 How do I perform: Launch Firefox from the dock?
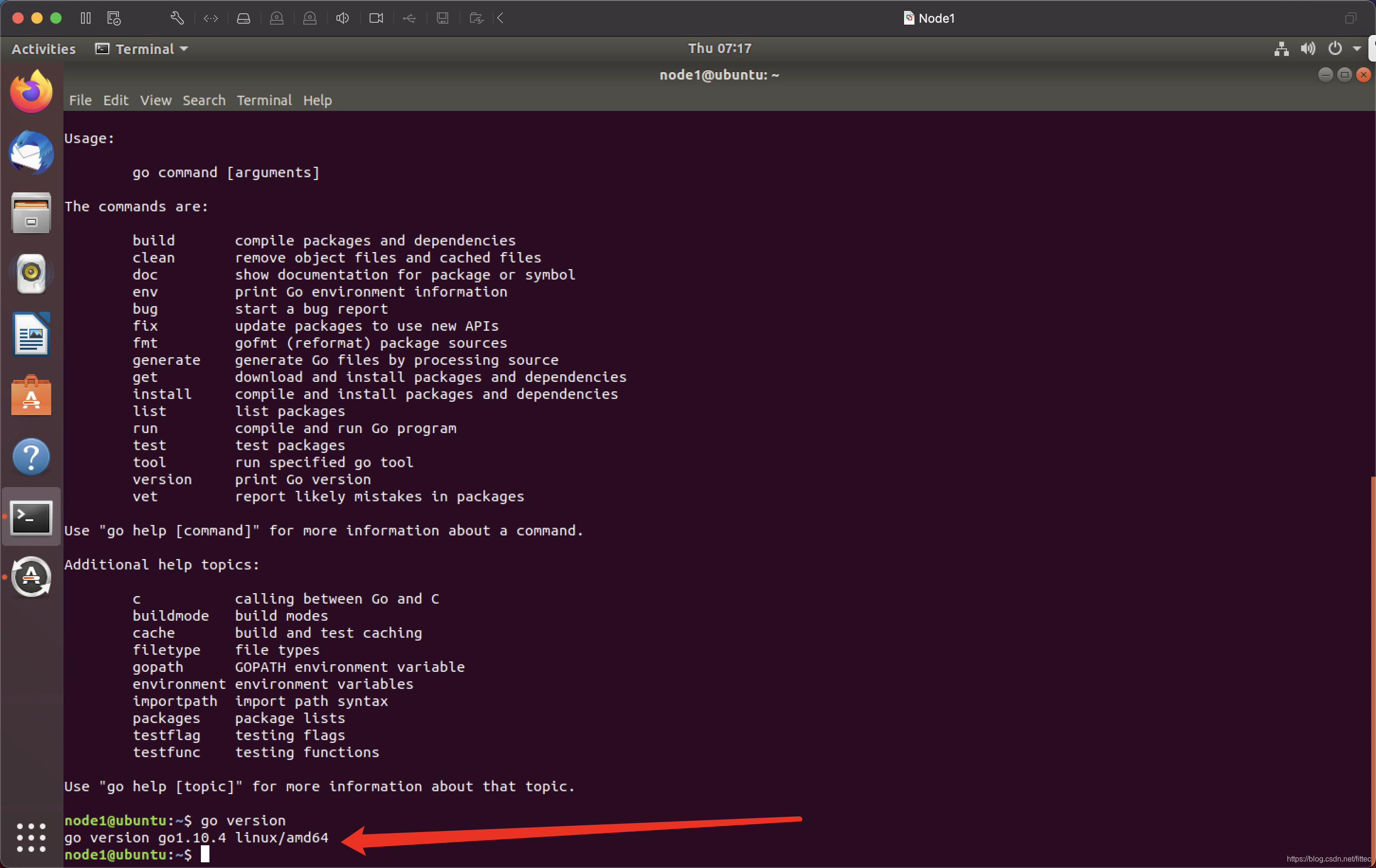pos(31,91)
